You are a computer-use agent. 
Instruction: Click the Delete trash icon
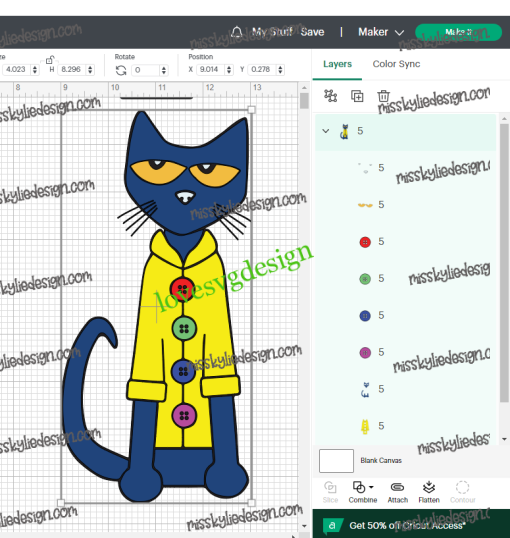pyautogui.click(x=383, y=96)
